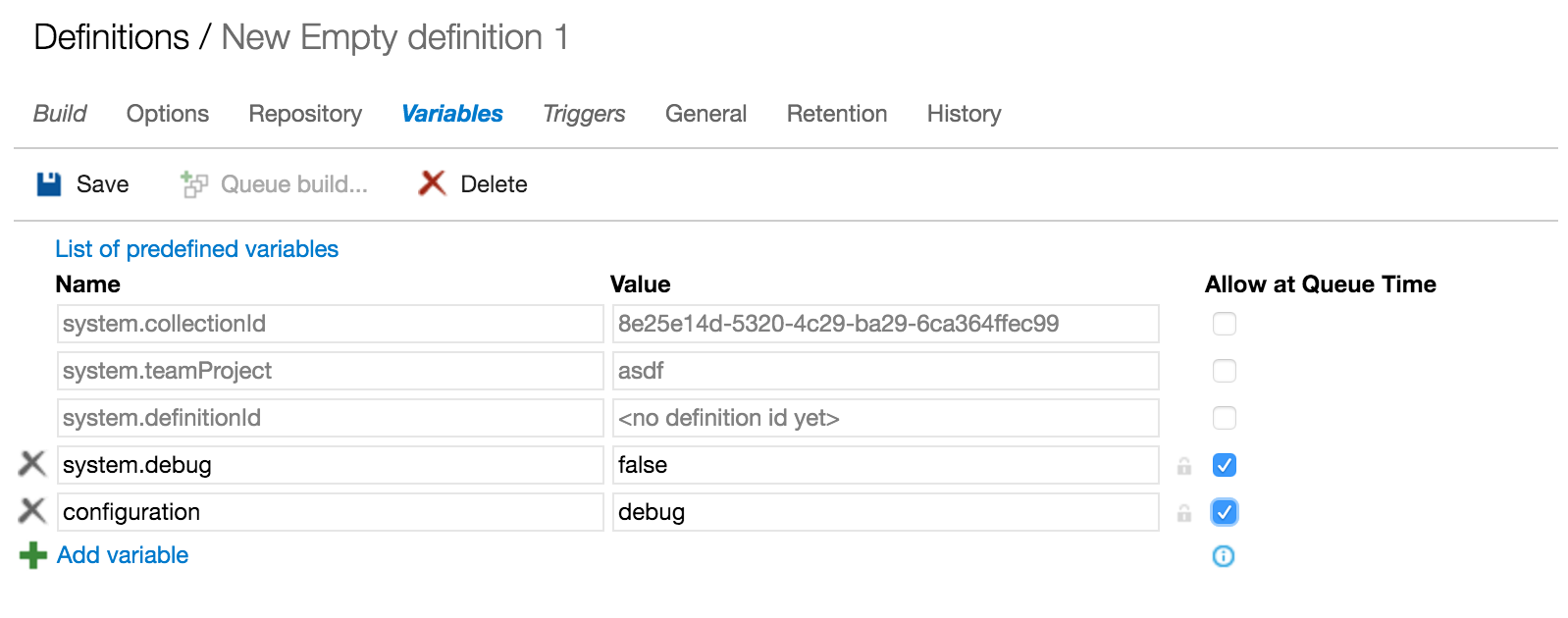Click the Definitions breadcrumb link

111,37
